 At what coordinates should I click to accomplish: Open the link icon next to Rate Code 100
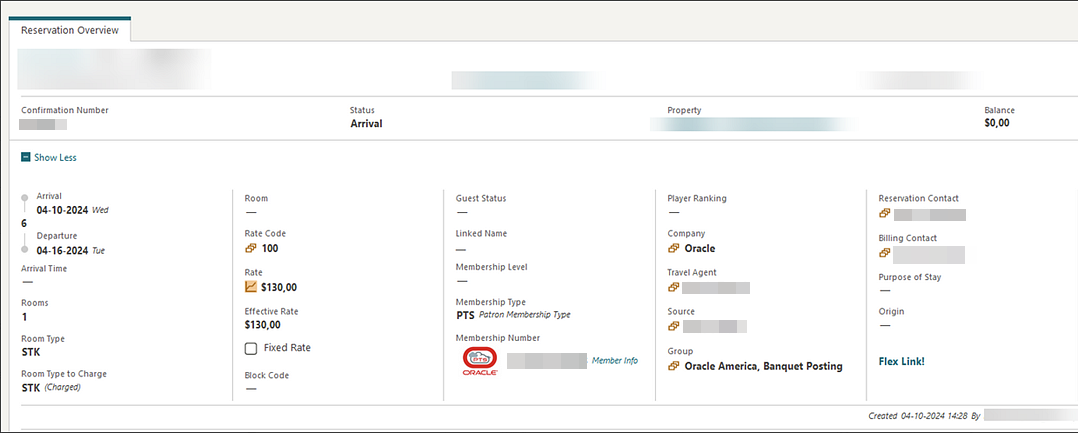click(251, 248)
